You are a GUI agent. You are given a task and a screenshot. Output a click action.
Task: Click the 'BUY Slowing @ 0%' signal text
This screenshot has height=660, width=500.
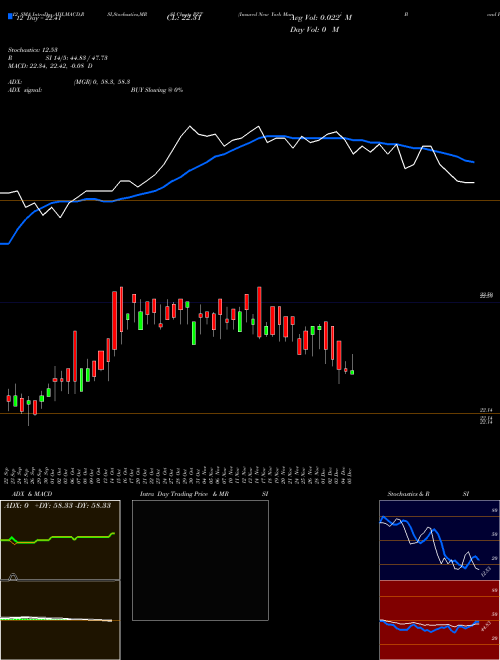coord(157,90)
